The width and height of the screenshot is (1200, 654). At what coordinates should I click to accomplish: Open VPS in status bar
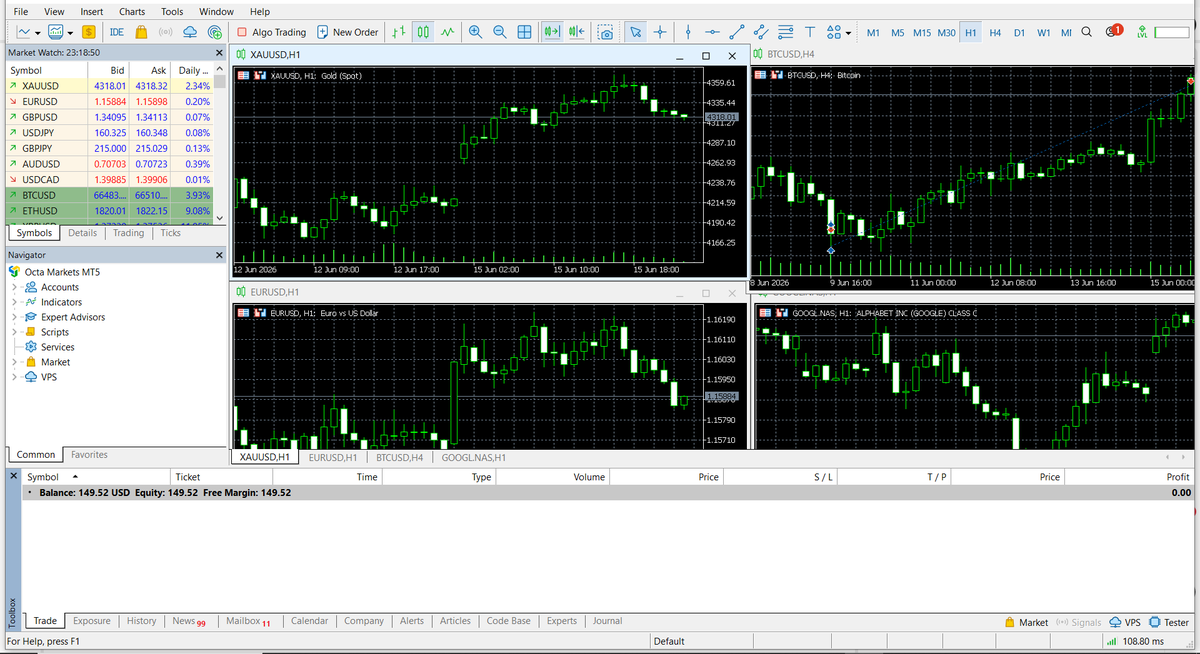(1124, 622)
